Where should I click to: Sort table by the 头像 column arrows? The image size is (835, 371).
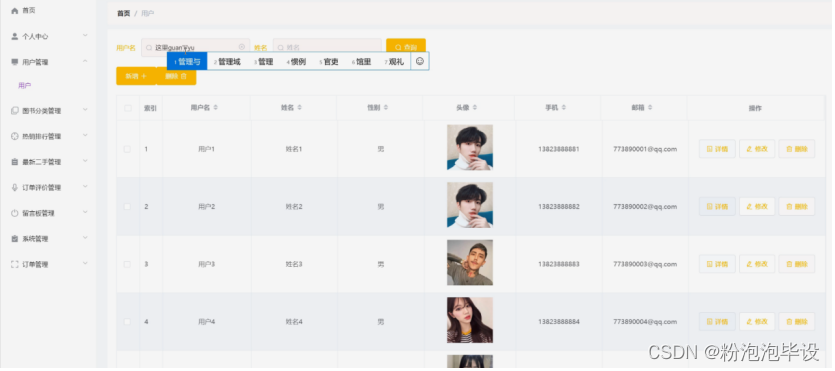[475, 108]
